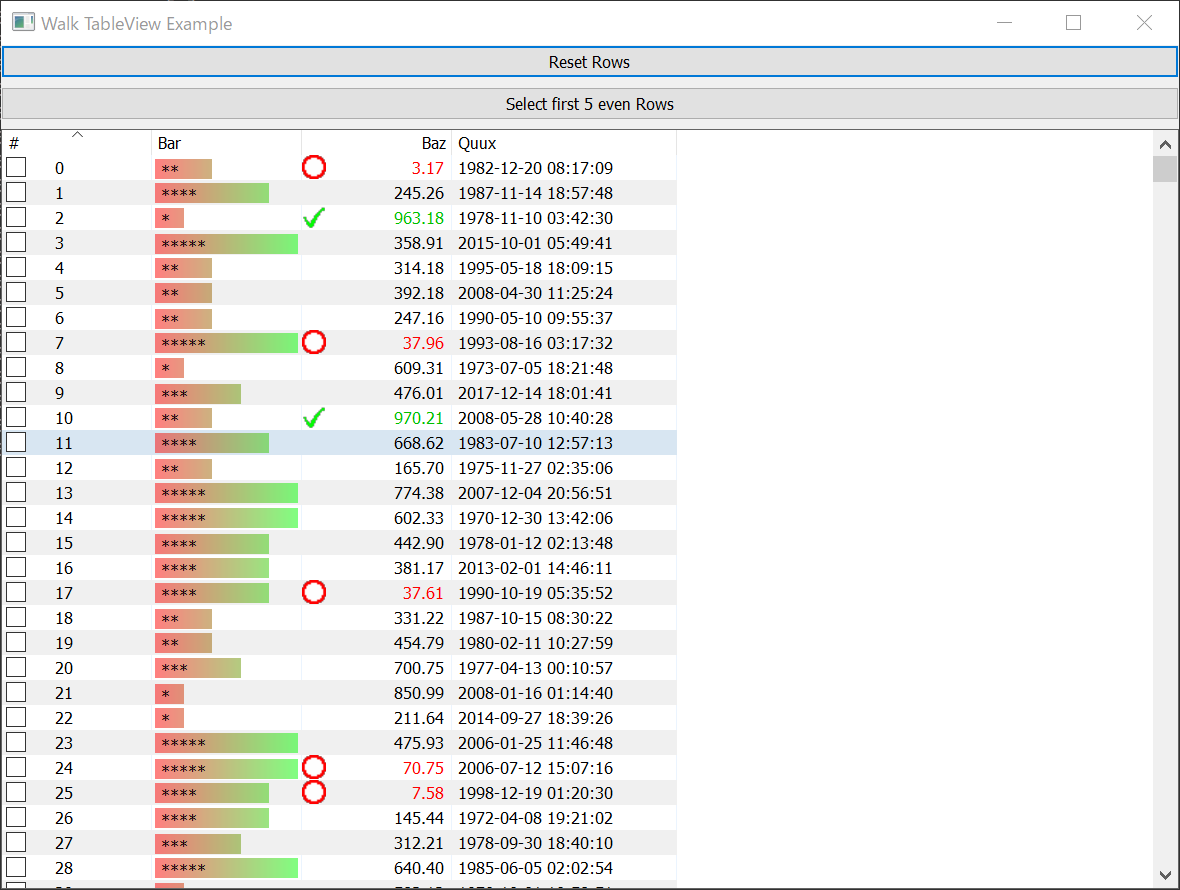This screenshot has height=890, width=1180.
Task: Select the date 2014-09-27 18:39:26
Action: click(x=535, y=718)
